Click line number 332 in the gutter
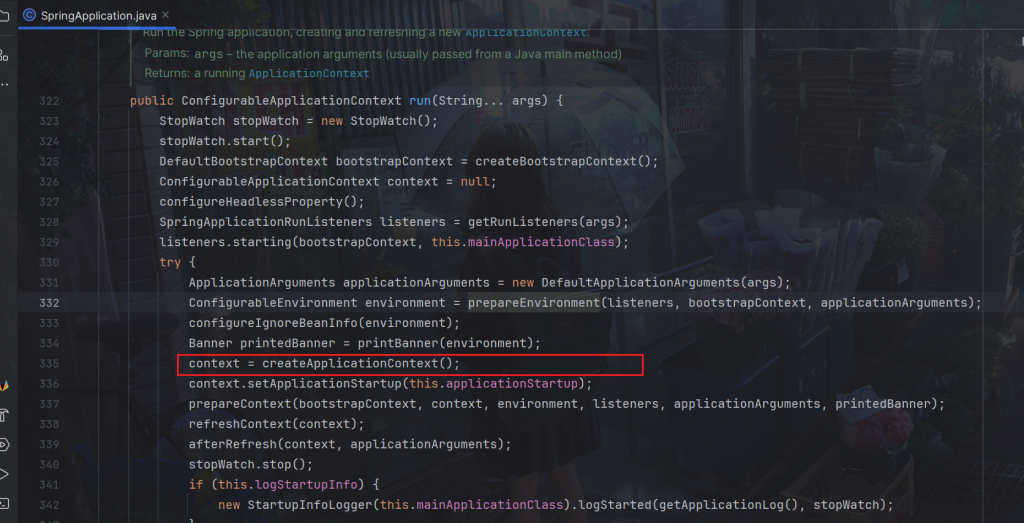The width and height of the screenshot is (1024, 523). (x=49, y=303)
